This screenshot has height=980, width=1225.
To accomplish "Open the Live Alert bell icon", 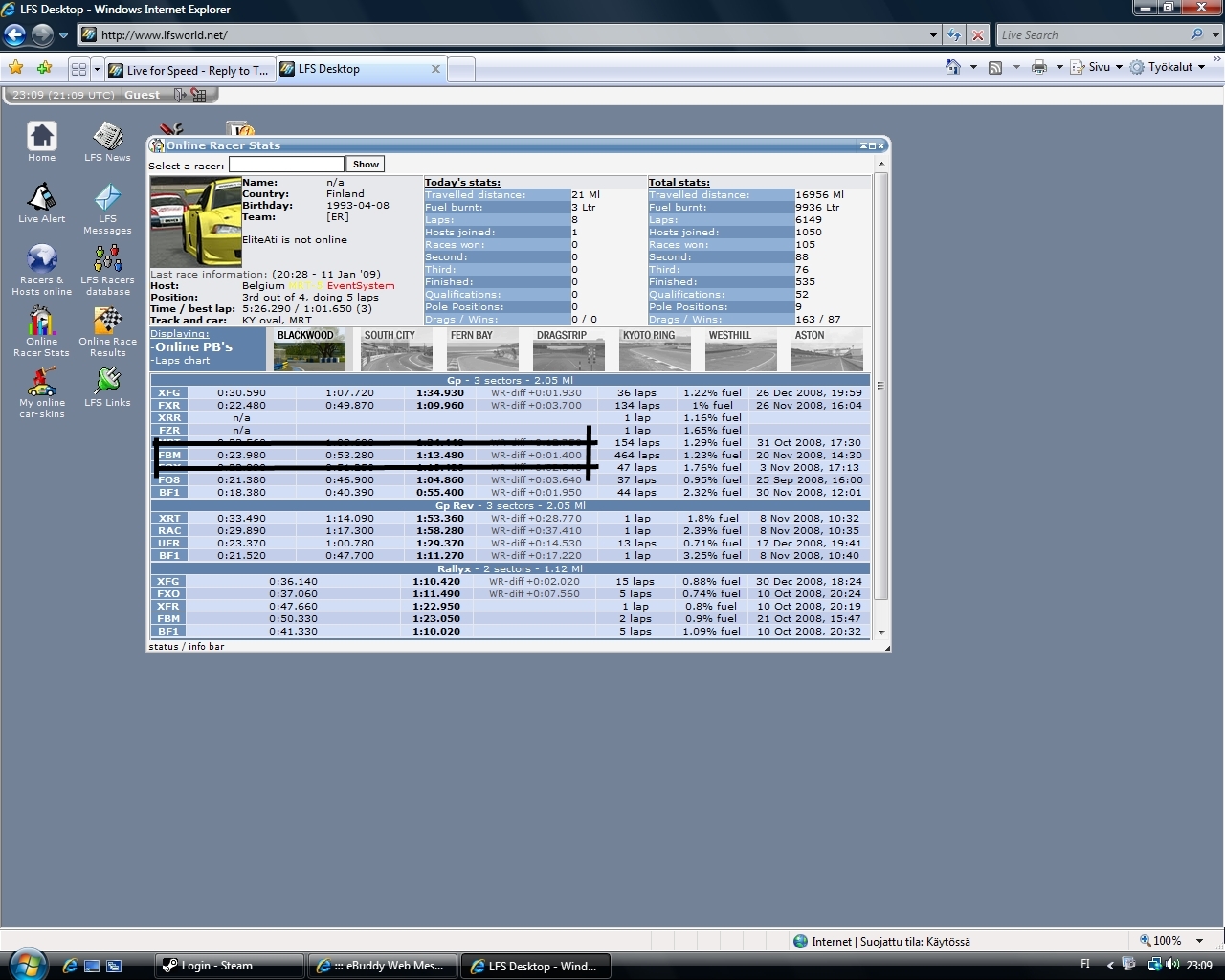I will pos(41,197).
